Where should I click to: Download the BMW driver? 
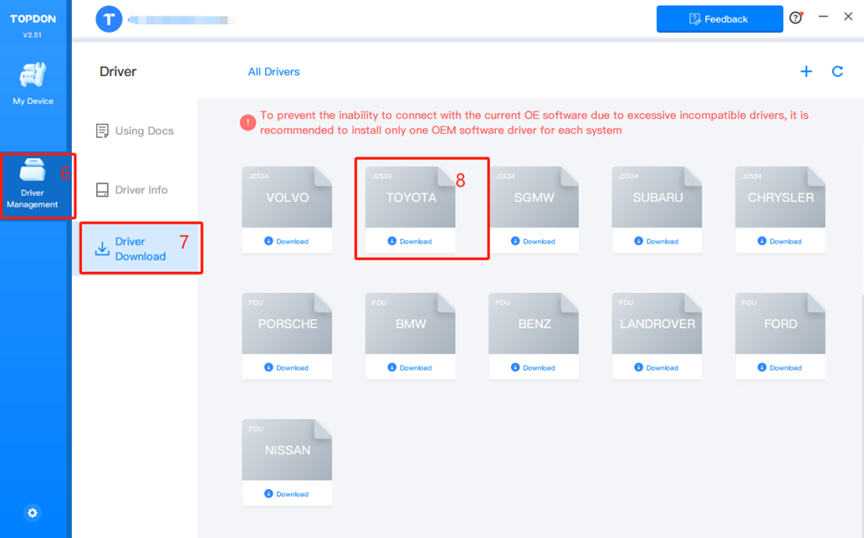[x=410, y=367]
